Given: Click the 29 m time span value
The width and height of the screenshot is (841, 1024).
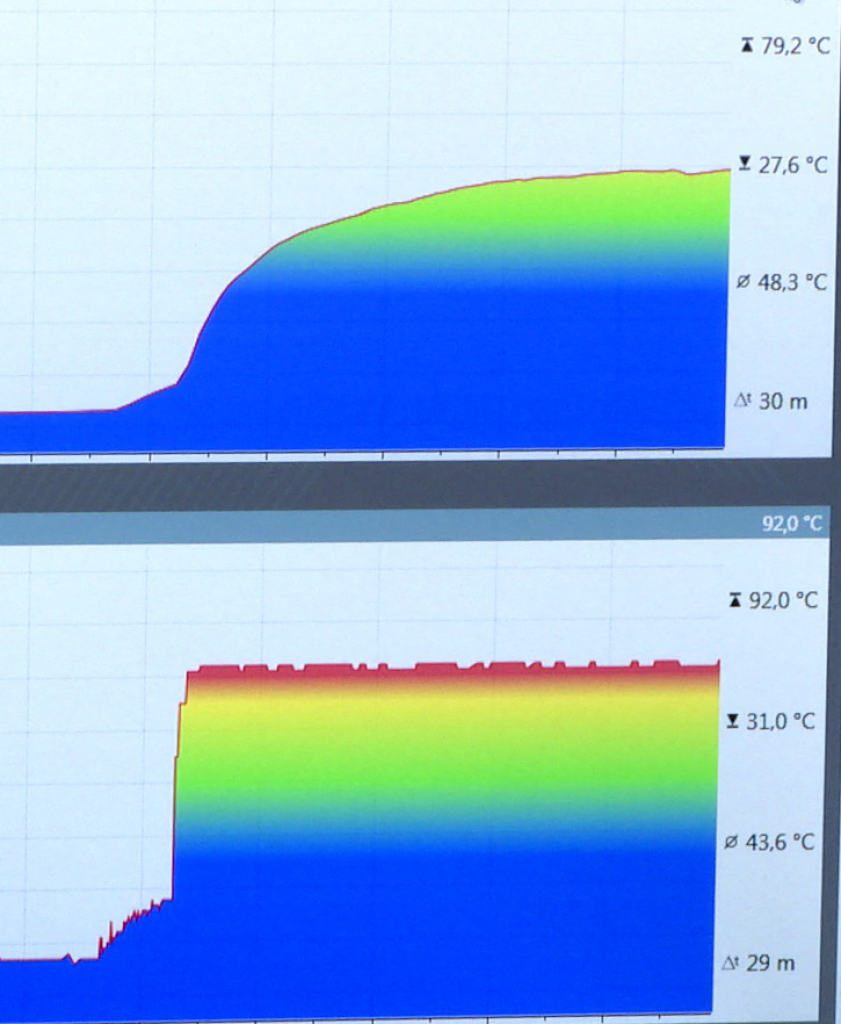Looking at the screenshot, I should pos(770,963).
